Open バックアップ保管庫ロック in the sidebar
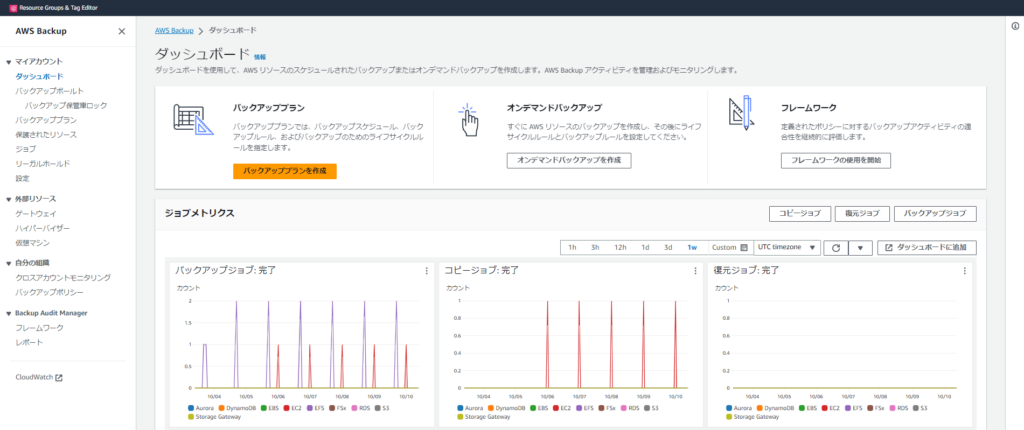 coord(66,105)
